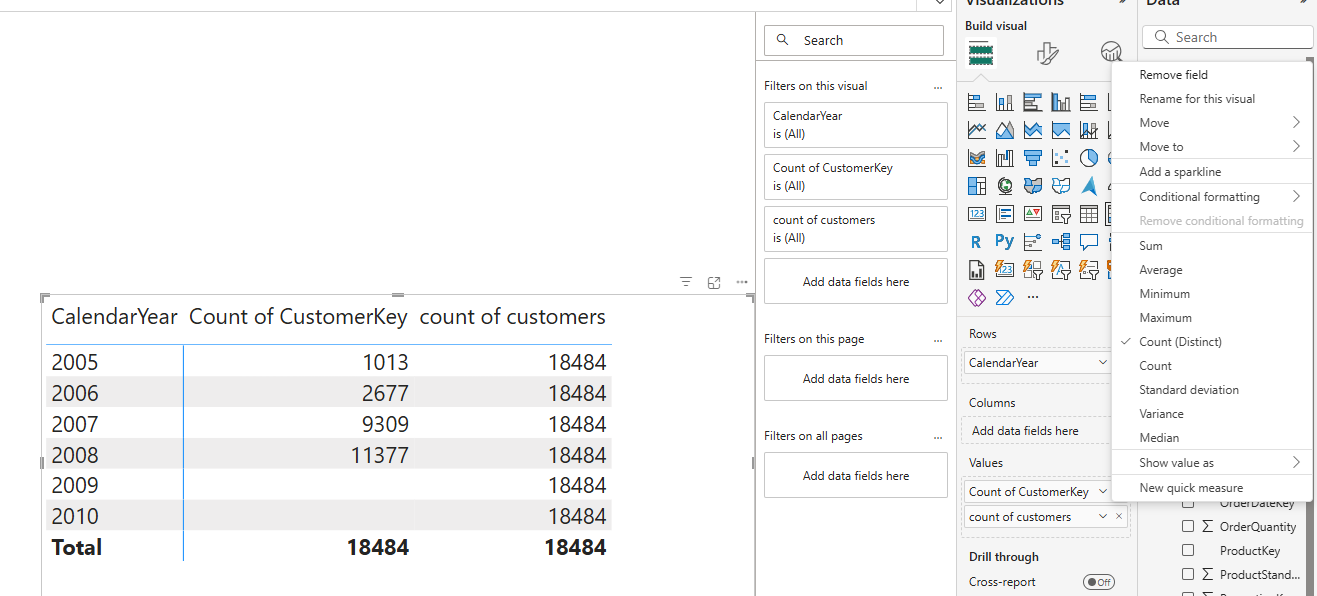Choose the Q&A speech bubble visual
The height and width of the screenshot is (596, 1317).
[1089, 242]
